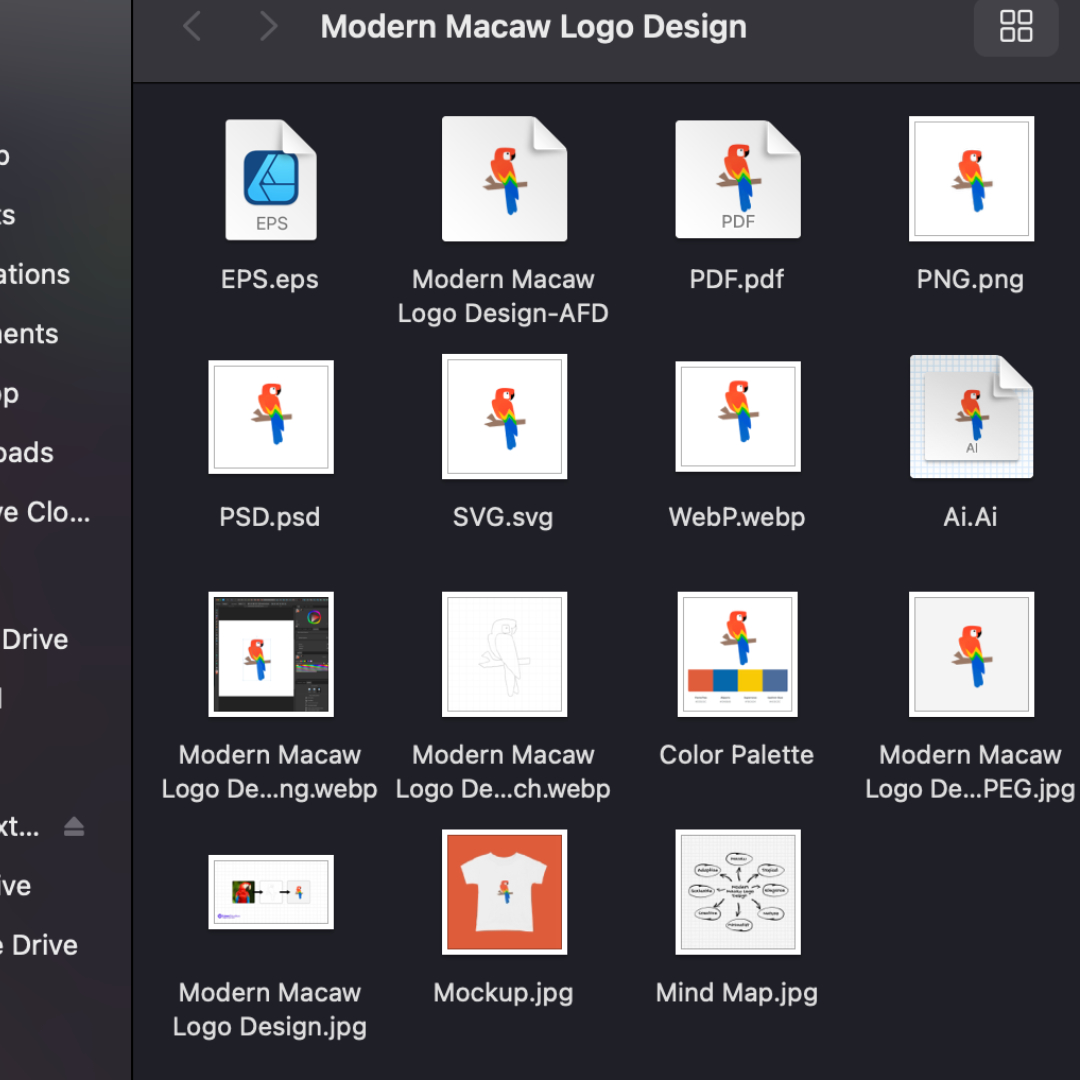Click the SVG.svg file thumbnail
The image size is (1080, 1080).
click(x=504, y=417)
